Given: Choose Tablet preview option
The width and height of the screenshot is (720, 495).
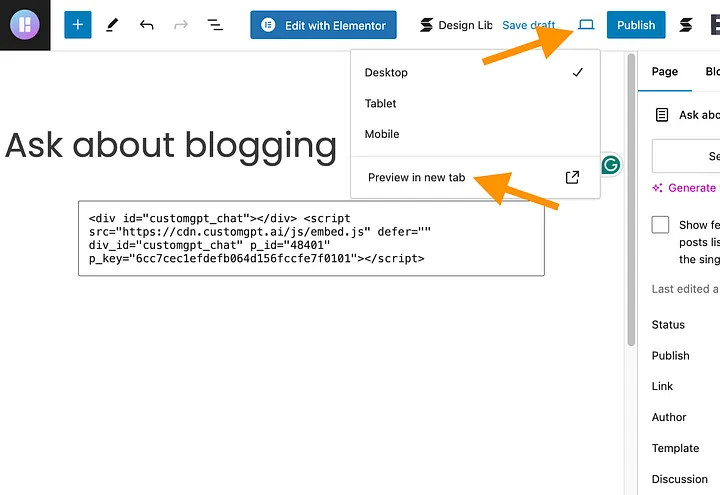Looking at the screenshot, I should pyautogui.click(x=381, y=104).
